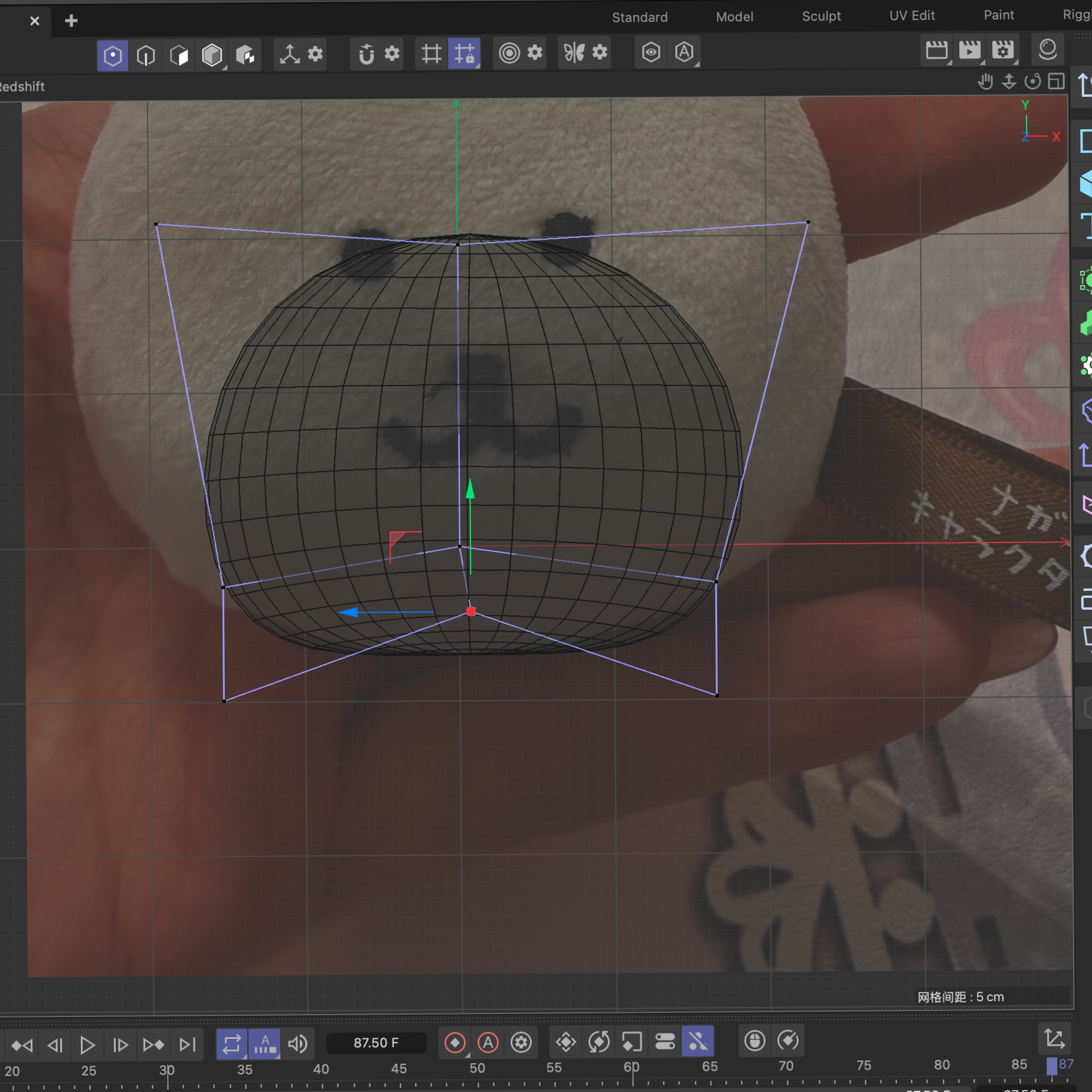
Task: Click the Soft Selection target icon
Action: (x=509, y=53)
